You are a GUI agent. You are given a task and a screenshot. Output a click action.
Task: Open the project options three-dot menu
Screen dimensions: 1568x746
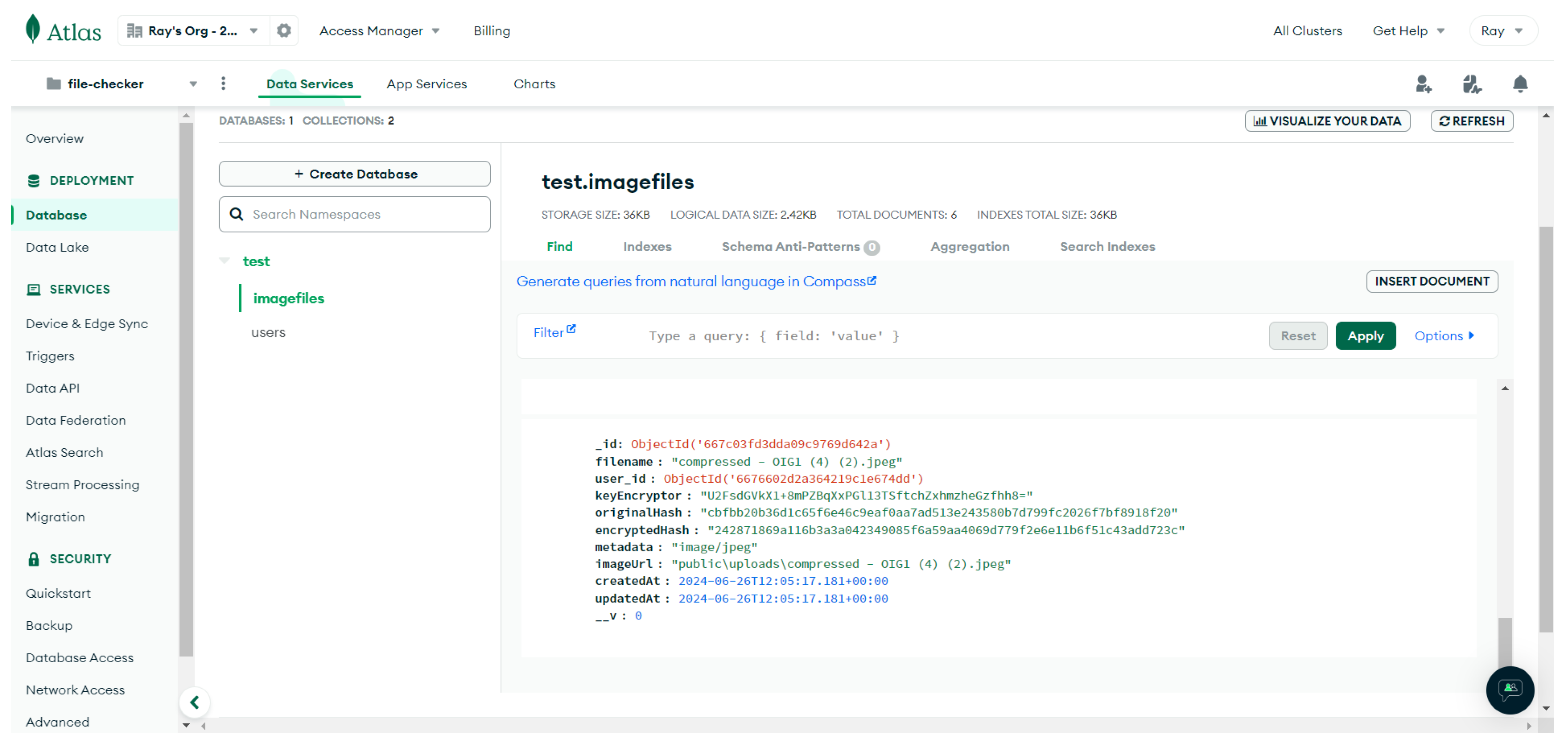coord(224,83)
